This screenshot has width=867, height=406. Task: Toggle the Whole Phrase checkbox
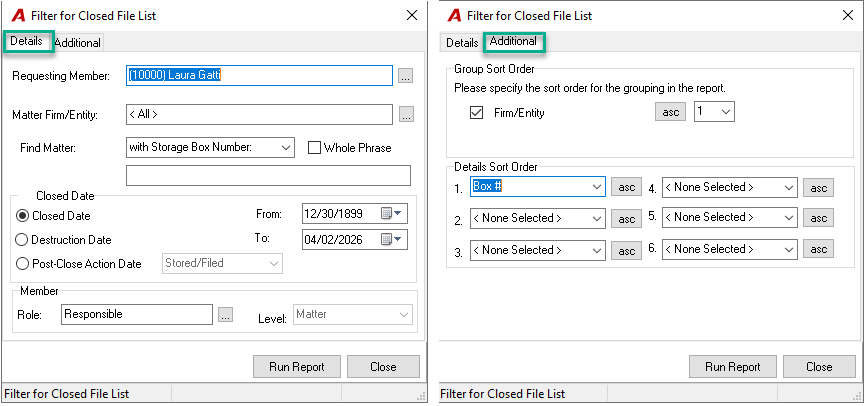[x=315, y=148]
